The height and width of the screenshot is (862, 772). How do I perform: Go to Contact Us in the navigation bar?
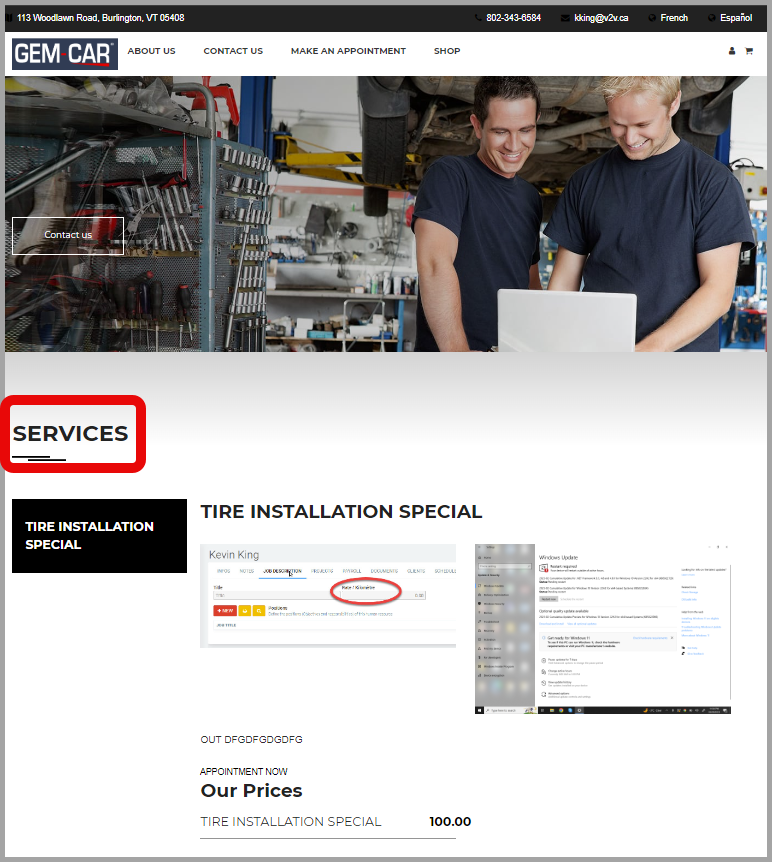pyautogui.click(x=233, y=51)
